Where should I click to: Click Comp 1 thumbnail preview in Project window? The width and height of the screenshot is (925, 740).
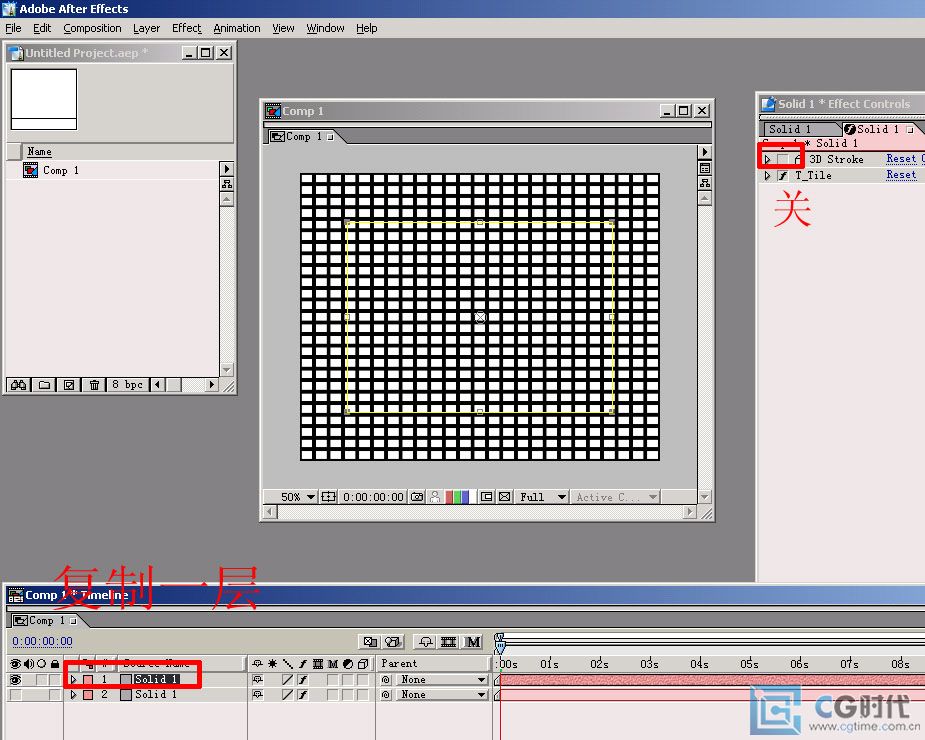[x=44, y=99]
